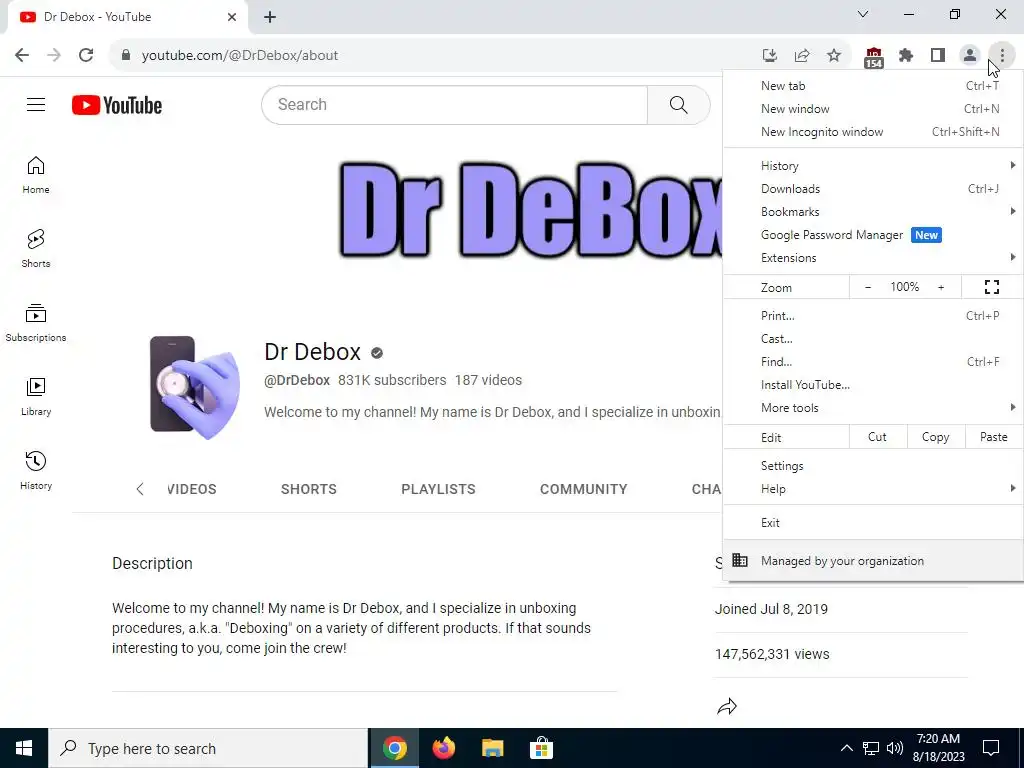The height and width of the screenshot is (768, 1024).
Task: Toggle the browser side panel
Action: pos(938,55)
